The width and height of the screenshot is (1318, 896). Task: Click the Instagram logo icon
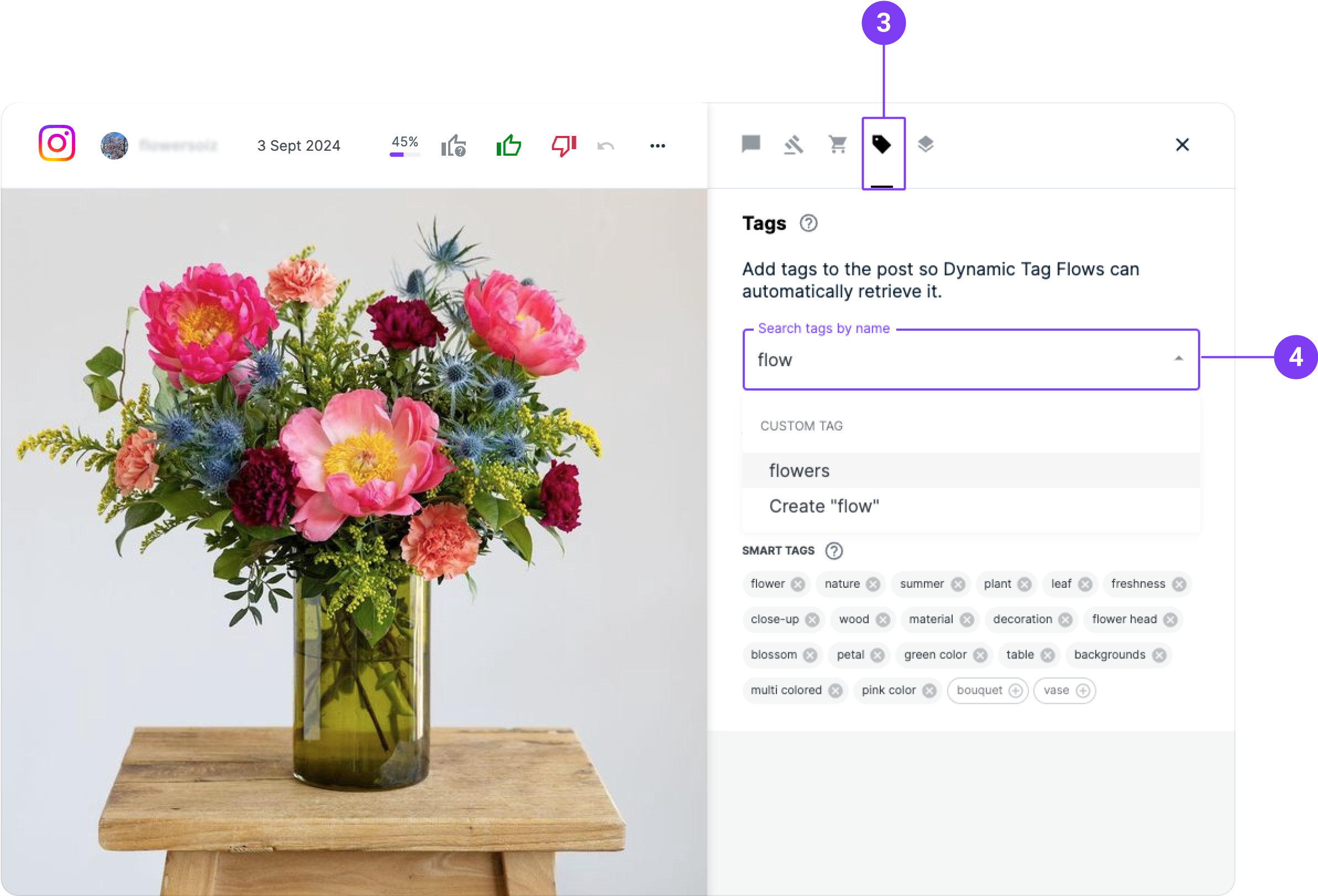point(57,144)
